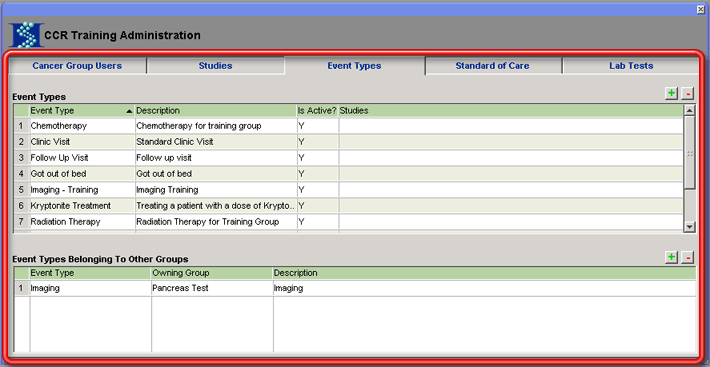Click plus icon for Event Types Belonging To Other Groups
710x367 pixels.
pyautogui.click(x=672, y=257)
